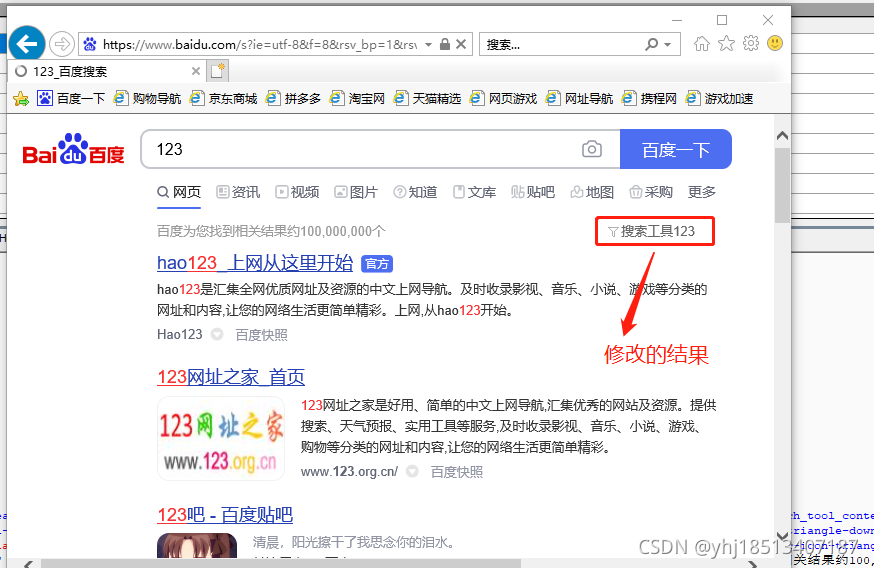Open 拼多多 favorites bookmark
Viewport: 874px width, 568px height.
point(293,99)
